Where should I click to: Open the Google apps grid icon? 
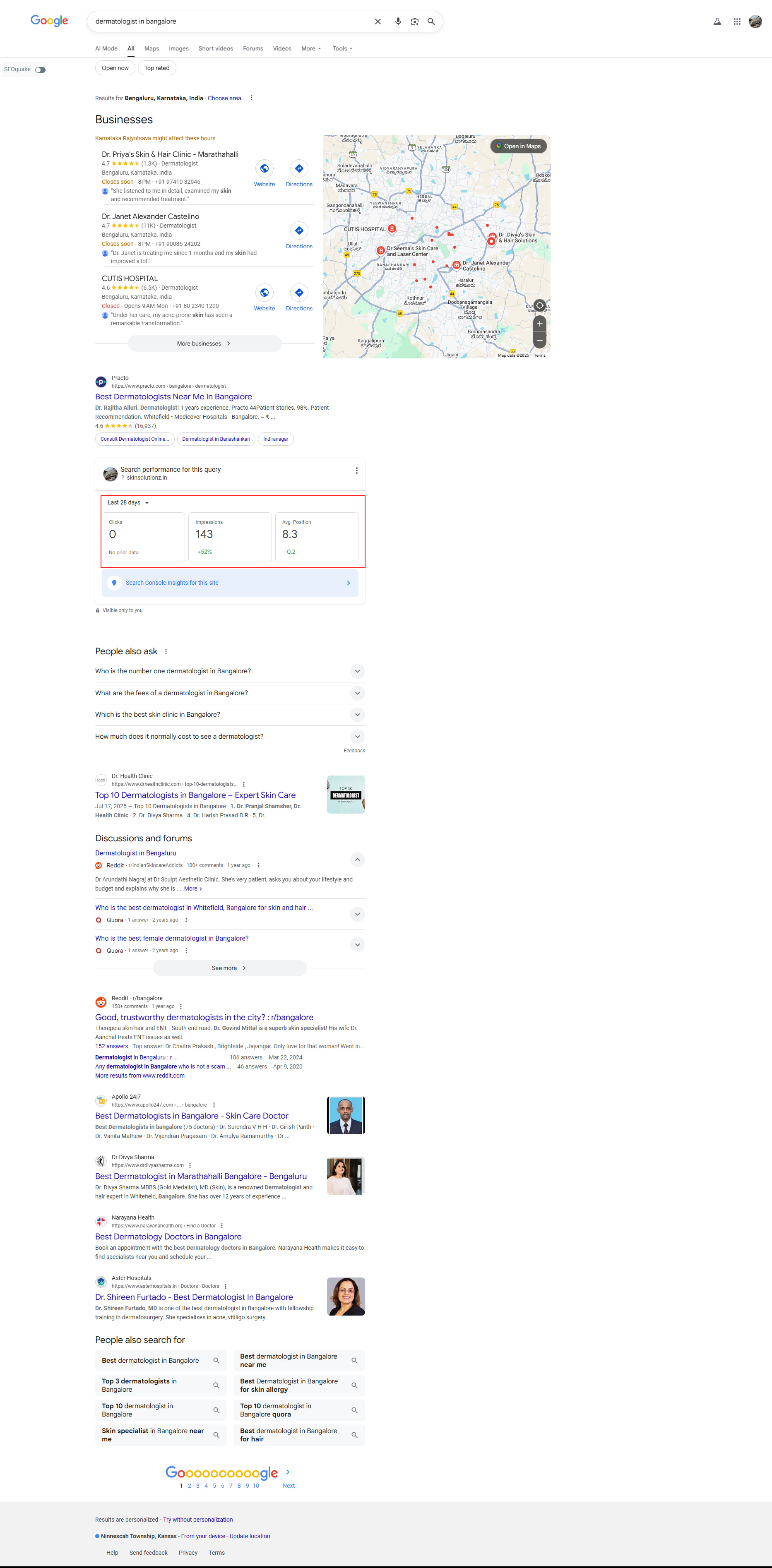click(x=737, y=21)
